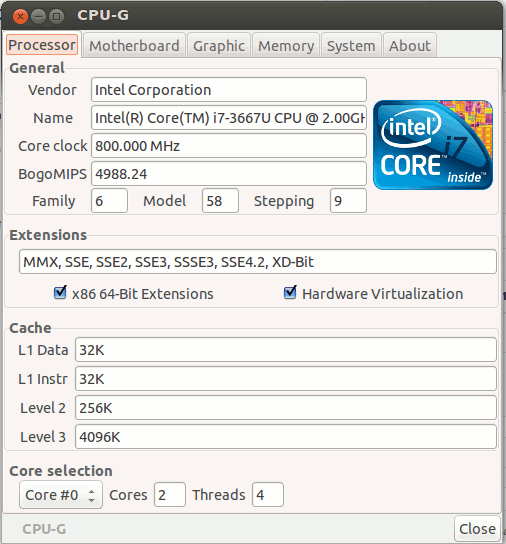The height and width of the screenshot is (544, 506).
Task: Click the Level 3 4096K field
Action: 286,437
